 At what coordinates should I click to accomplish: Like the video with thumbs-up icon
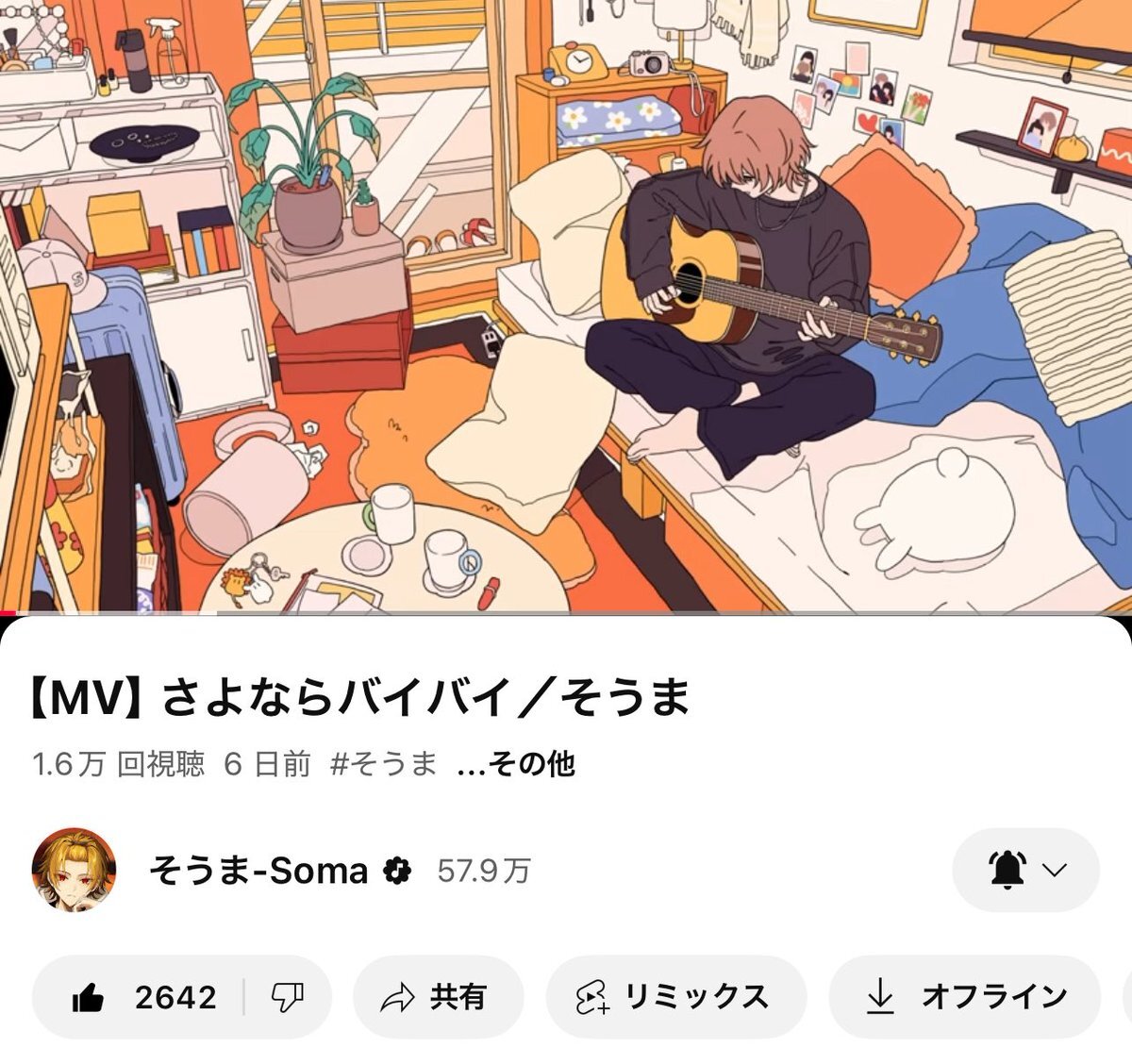88,997
